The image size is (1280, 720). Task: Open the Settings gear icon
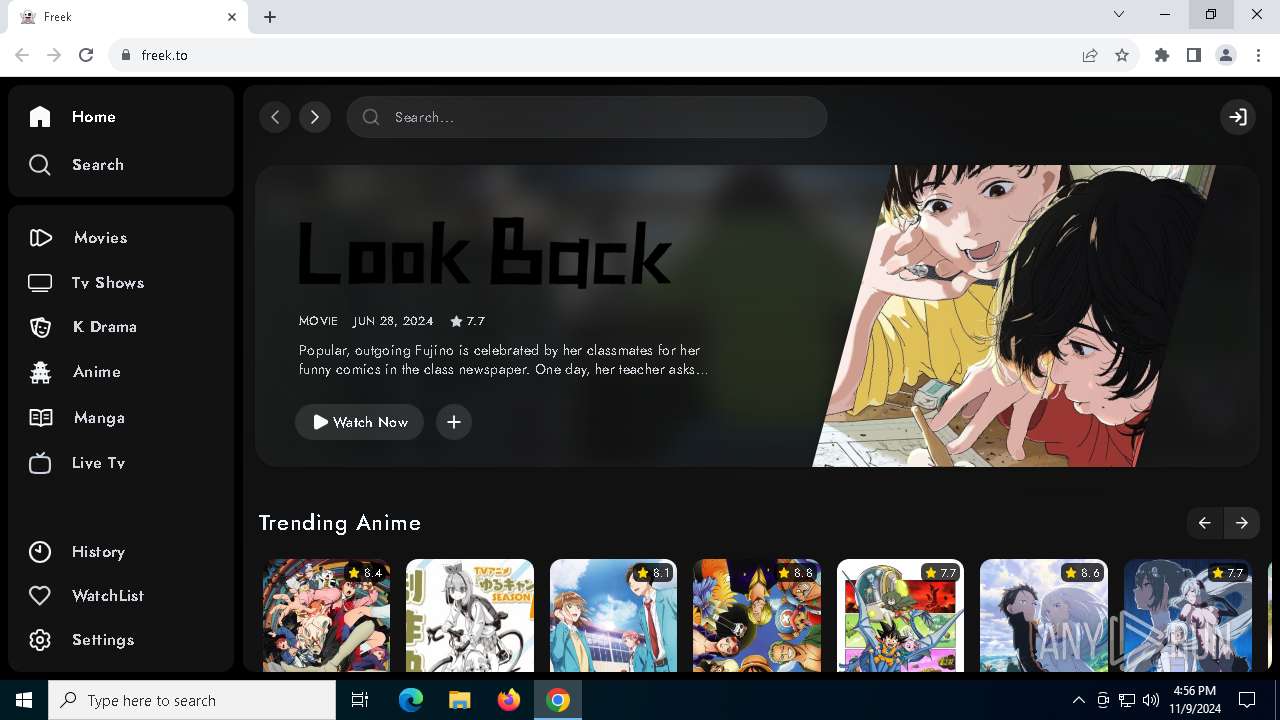(x=40, y=640)
